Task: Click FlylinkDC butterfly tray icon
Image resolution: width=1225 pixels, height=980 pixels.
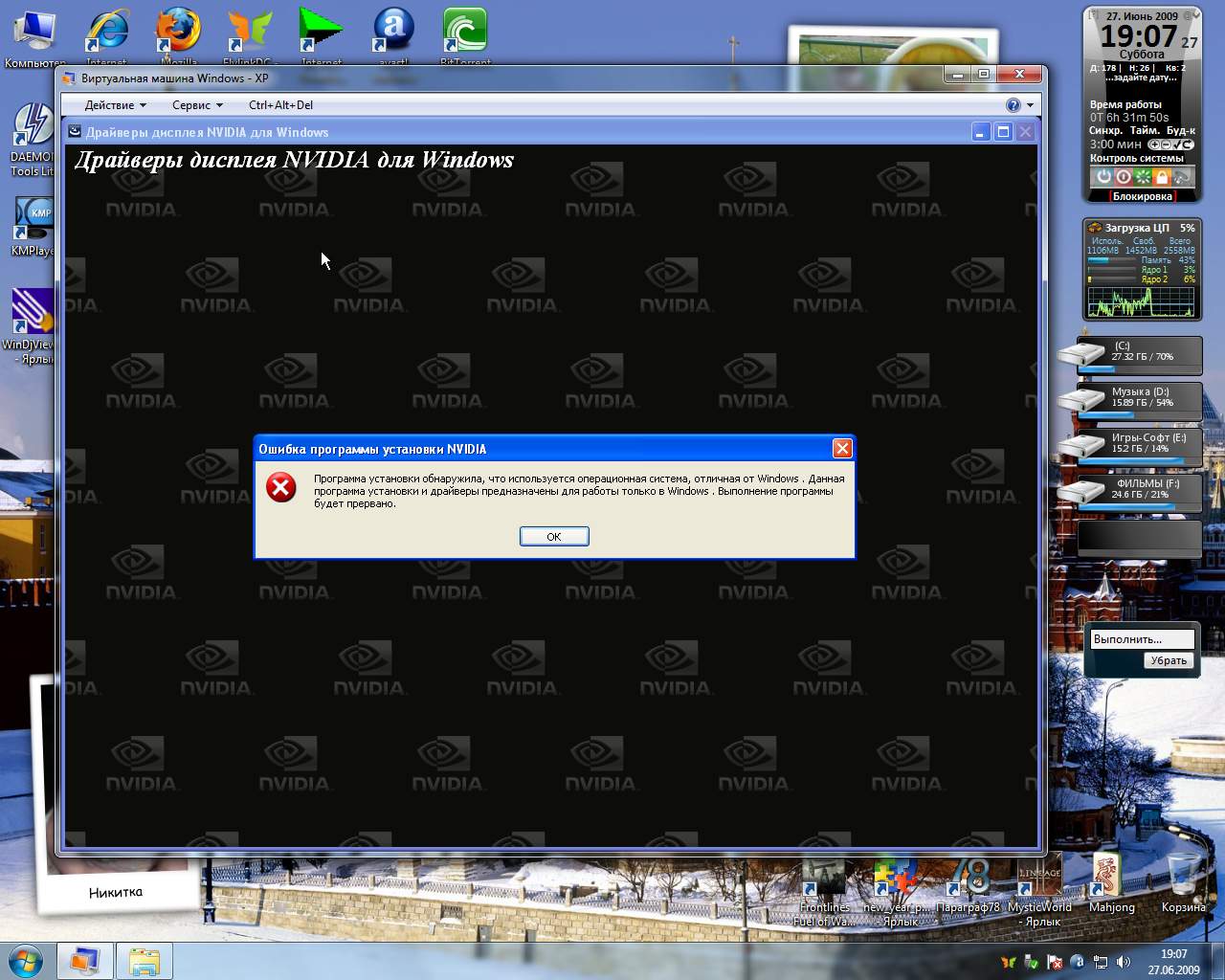Action: [x=1008, y=962]
